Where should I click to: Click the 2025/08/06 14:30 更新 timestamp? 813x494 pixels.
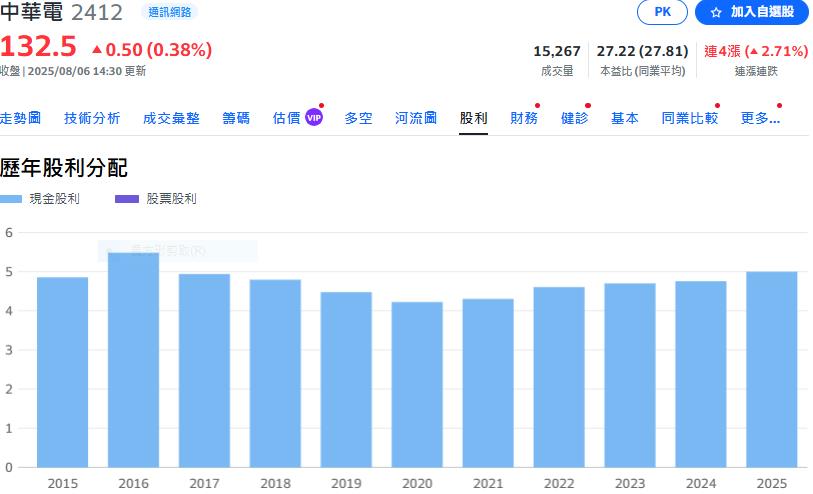click(x=87, y=71)
